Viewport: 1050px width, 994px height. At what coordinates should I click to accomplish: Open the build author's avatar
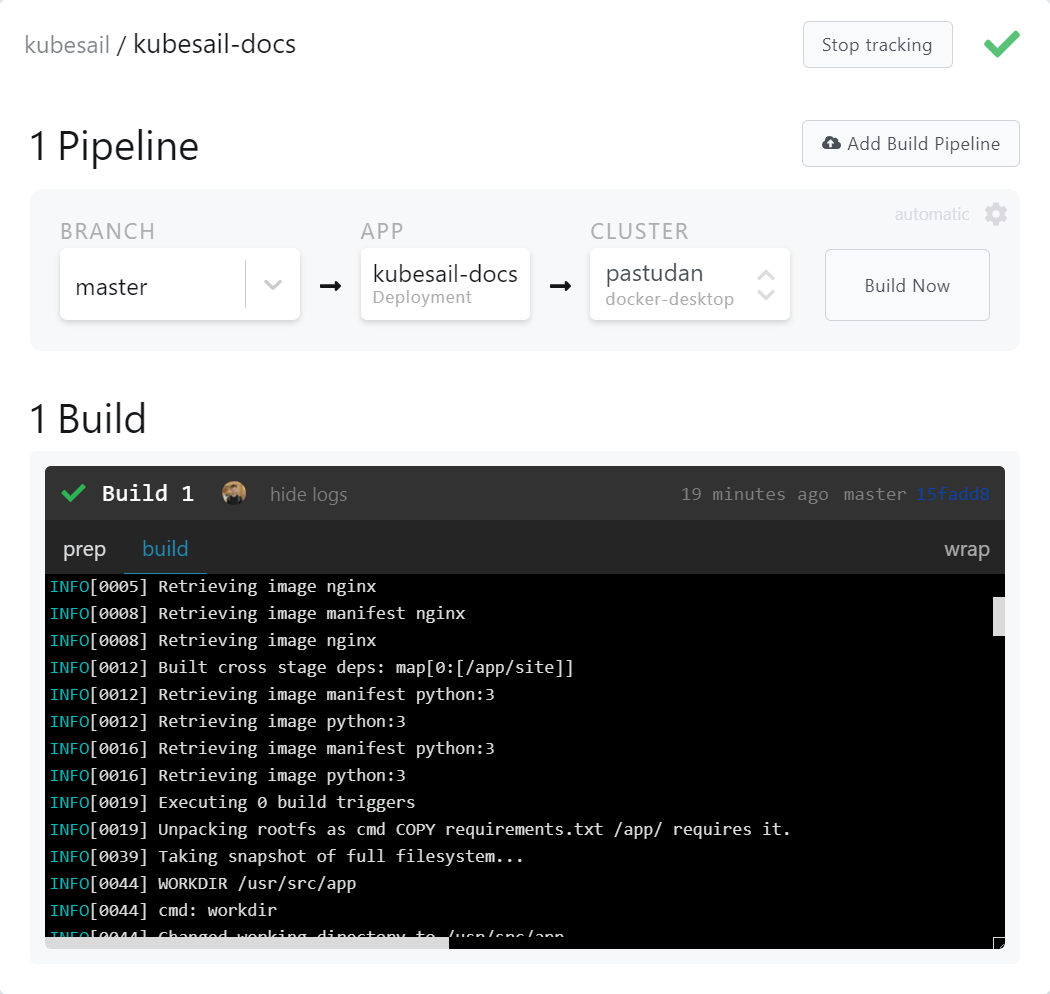pyautogui.click(x=234, y=493)
